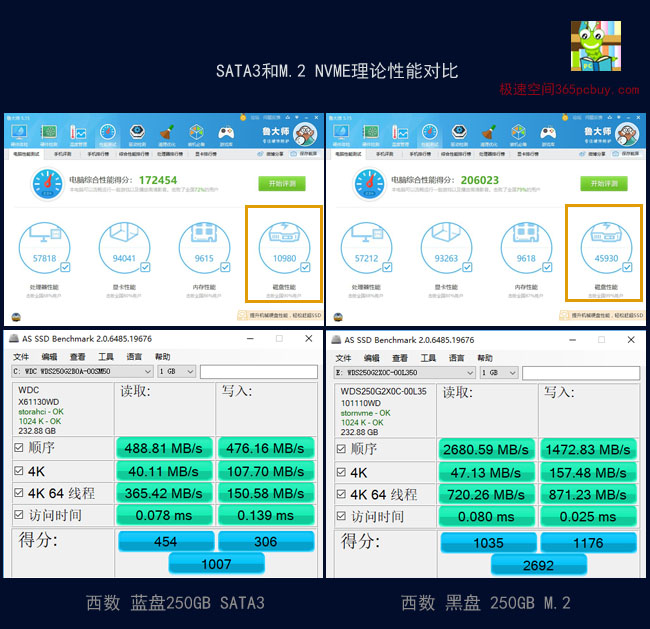The width and height of the screenshot is (650, 629).
Task: Open 游戏库 gamepad icon in the 172454-score Ludashi window
Action: click(x=226, y=134)
